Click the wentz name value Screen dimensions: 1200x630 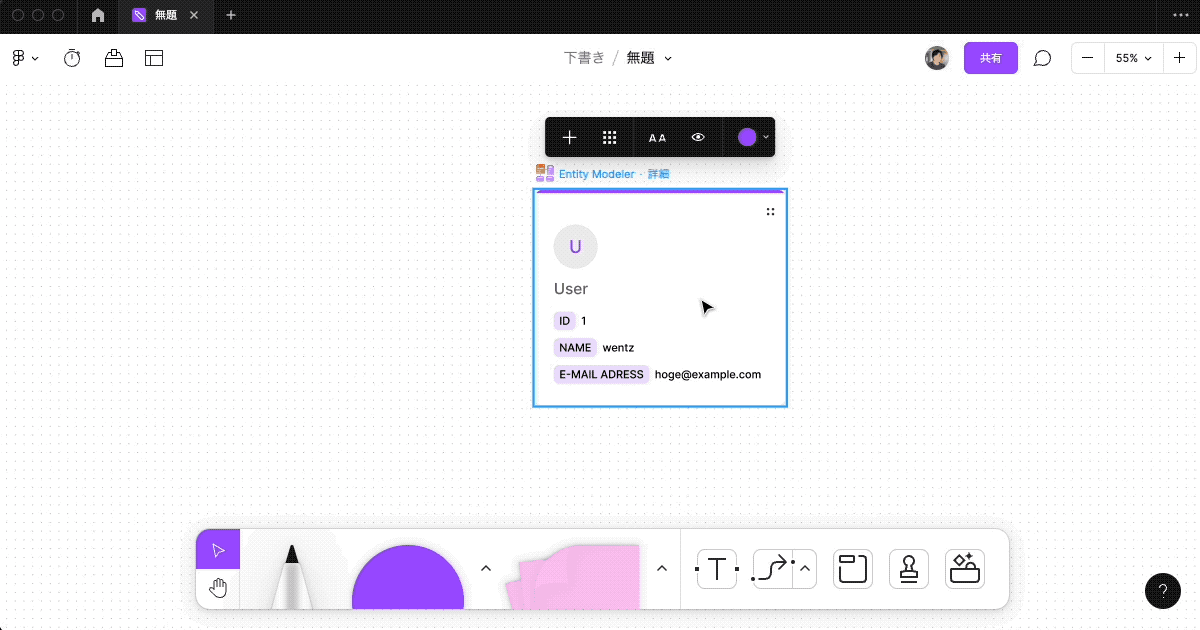tap(618, 348)
